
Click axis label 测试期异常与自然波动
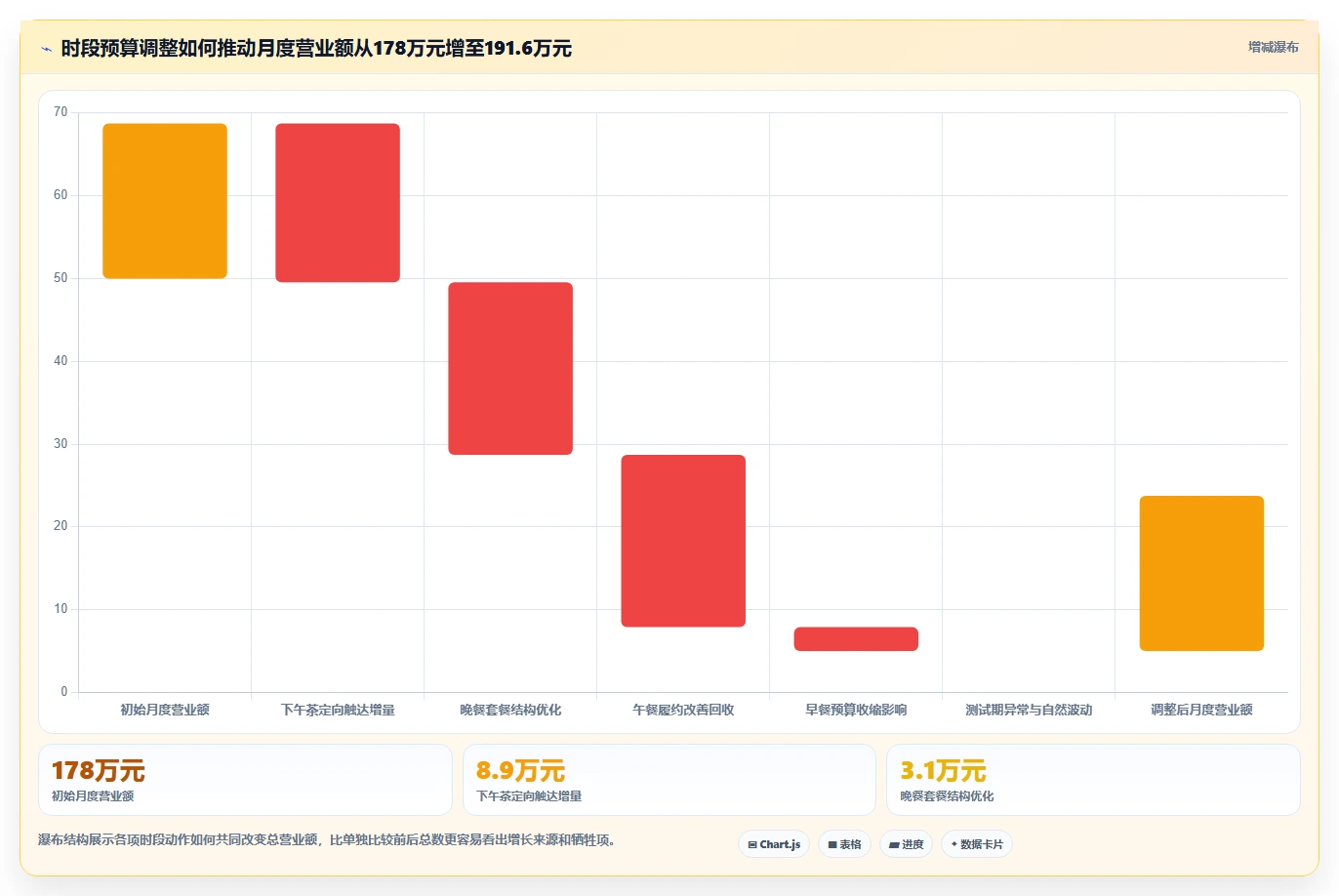pyautogui.click(x=1029, y=710)
